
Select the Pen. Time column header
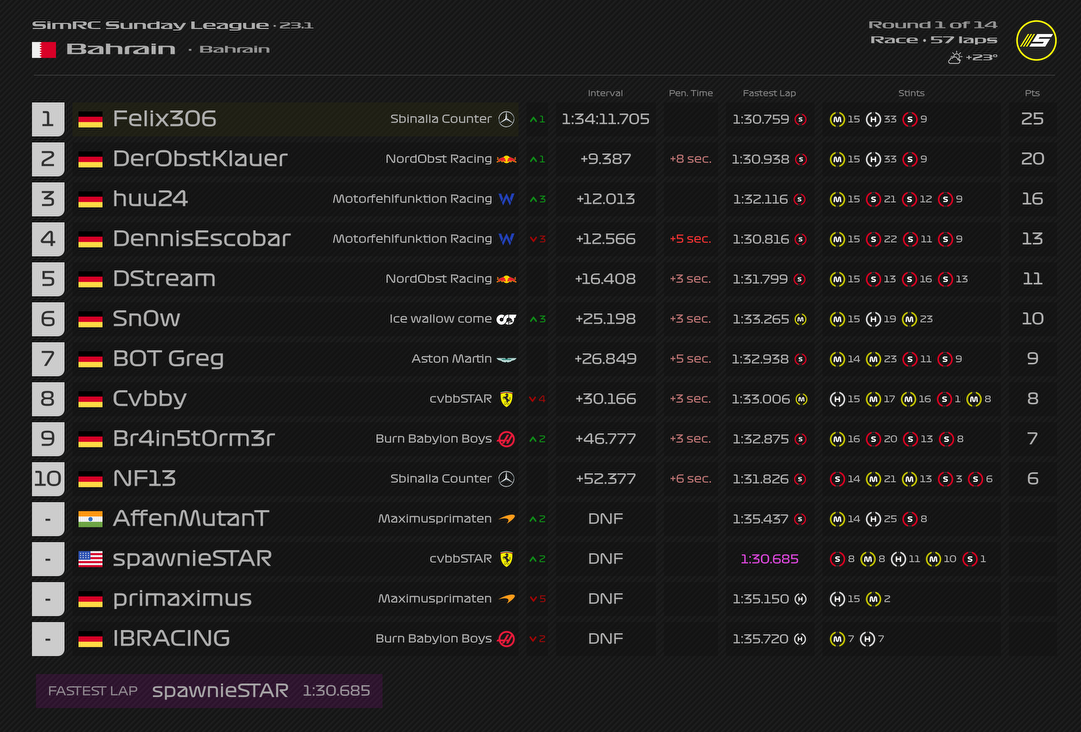(x=690, y=93)
